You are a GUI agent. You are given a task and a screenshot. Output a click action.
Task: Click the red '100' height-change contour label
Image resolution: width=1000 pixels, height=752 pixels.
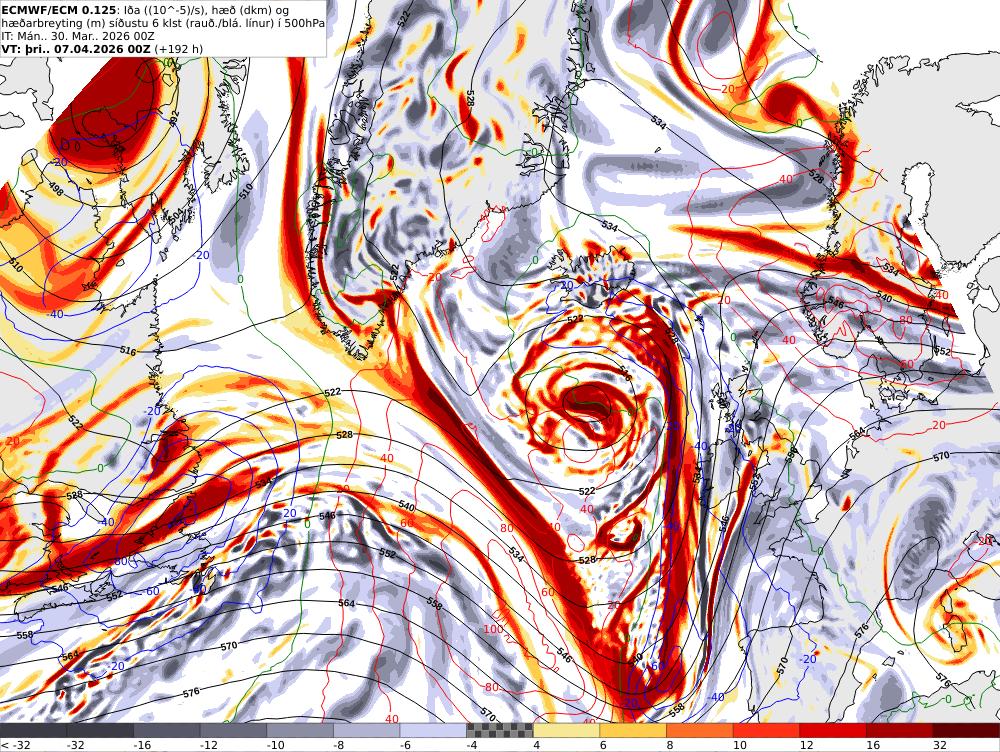pyautogui.click(x=493, y=630)
